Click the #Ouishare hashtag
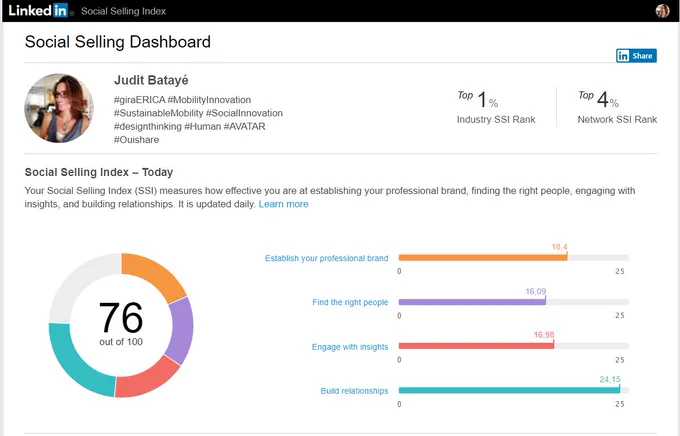The image size is (680, 436). [136, 140]
